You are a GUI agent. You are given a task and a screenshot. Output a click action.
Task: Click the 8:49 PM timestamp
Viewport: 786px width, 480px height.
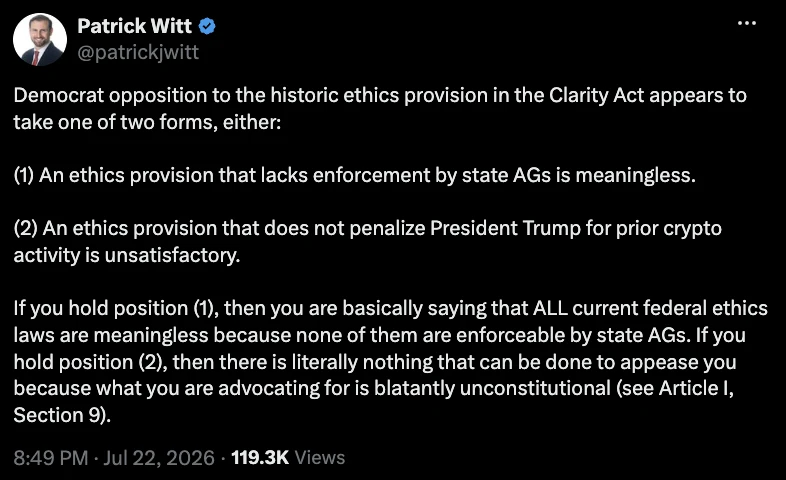pyautogui.click(x=51, y=457)
